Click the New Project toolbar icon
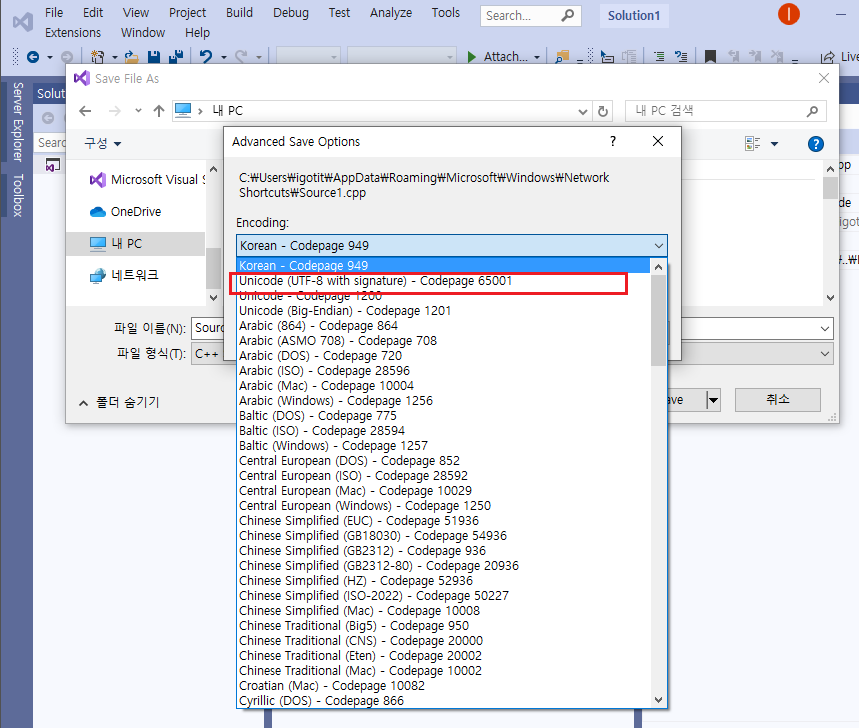 [98, 56]
